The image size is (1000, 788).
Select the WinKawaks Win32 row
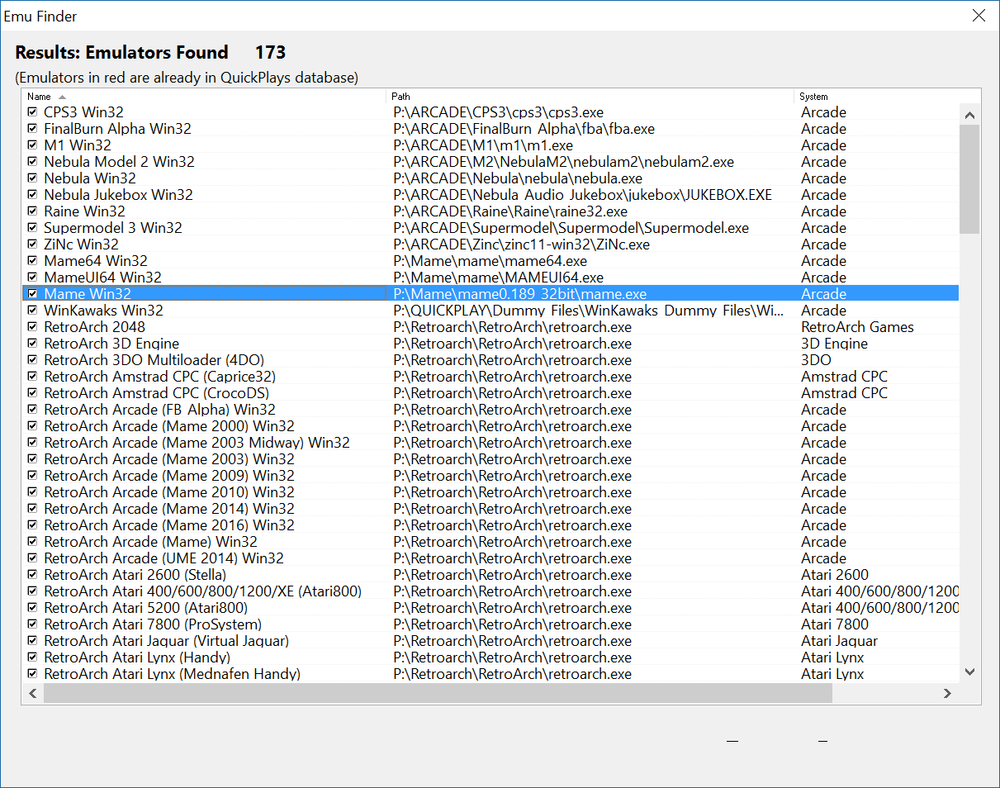click(x=490, y=310)
